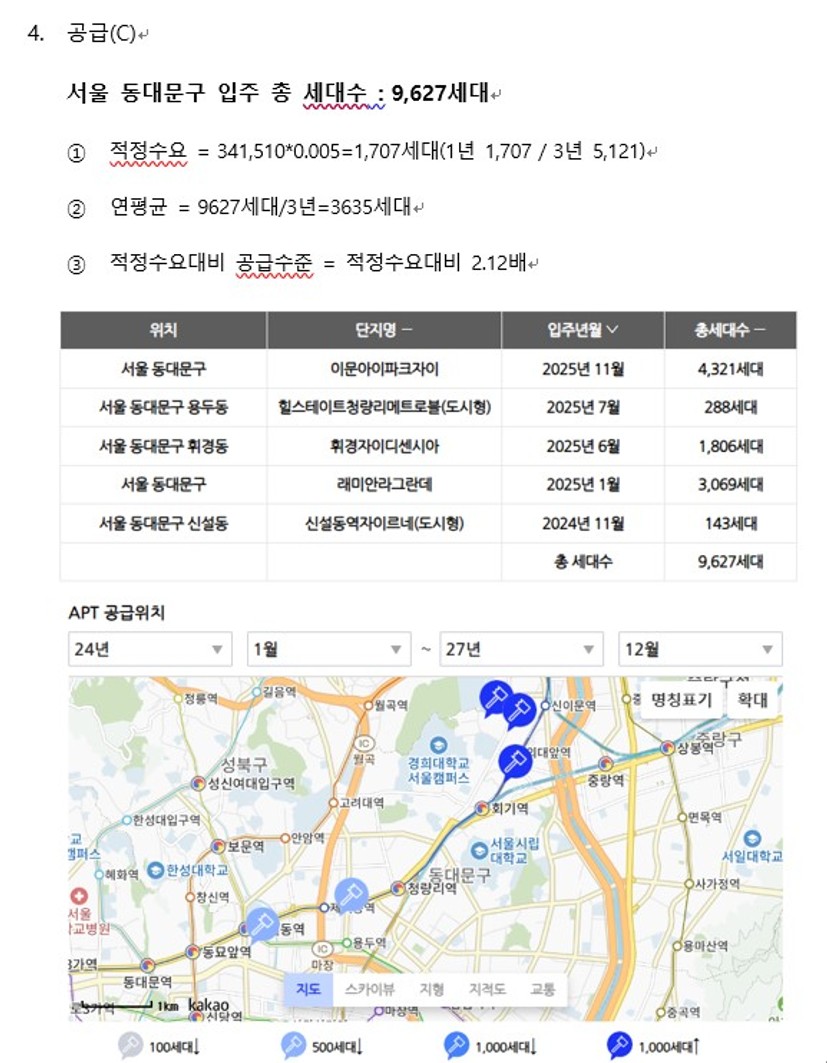
Task: Click the light blue marker at 제기동역
Action: [351, 895]
